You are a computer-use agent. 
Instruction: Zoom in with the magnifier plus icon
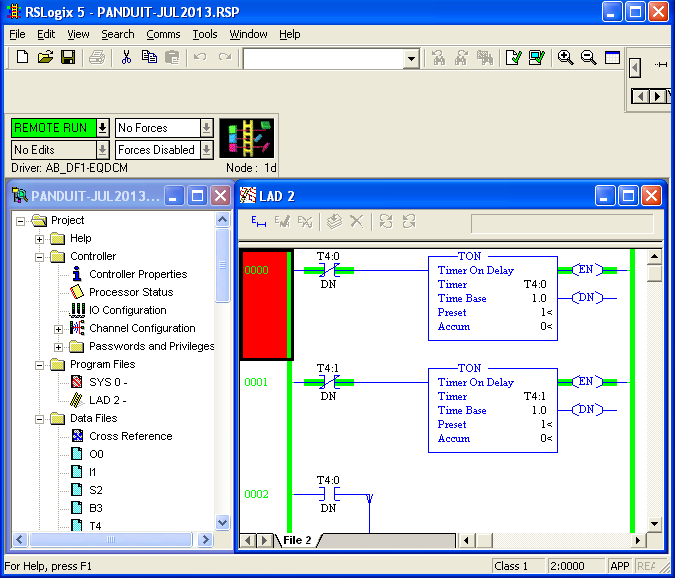[x=565, y=57]
